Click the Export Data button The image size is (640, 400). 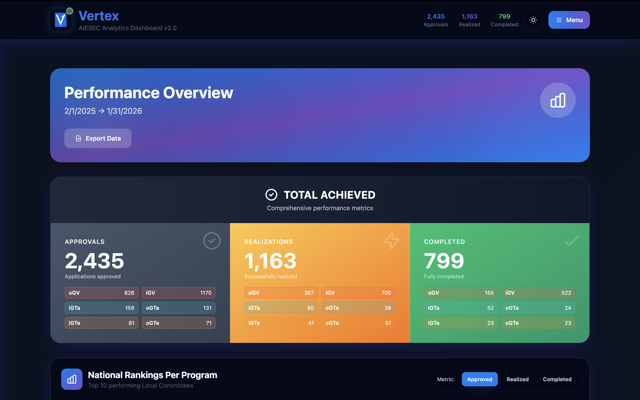point(98,138)
